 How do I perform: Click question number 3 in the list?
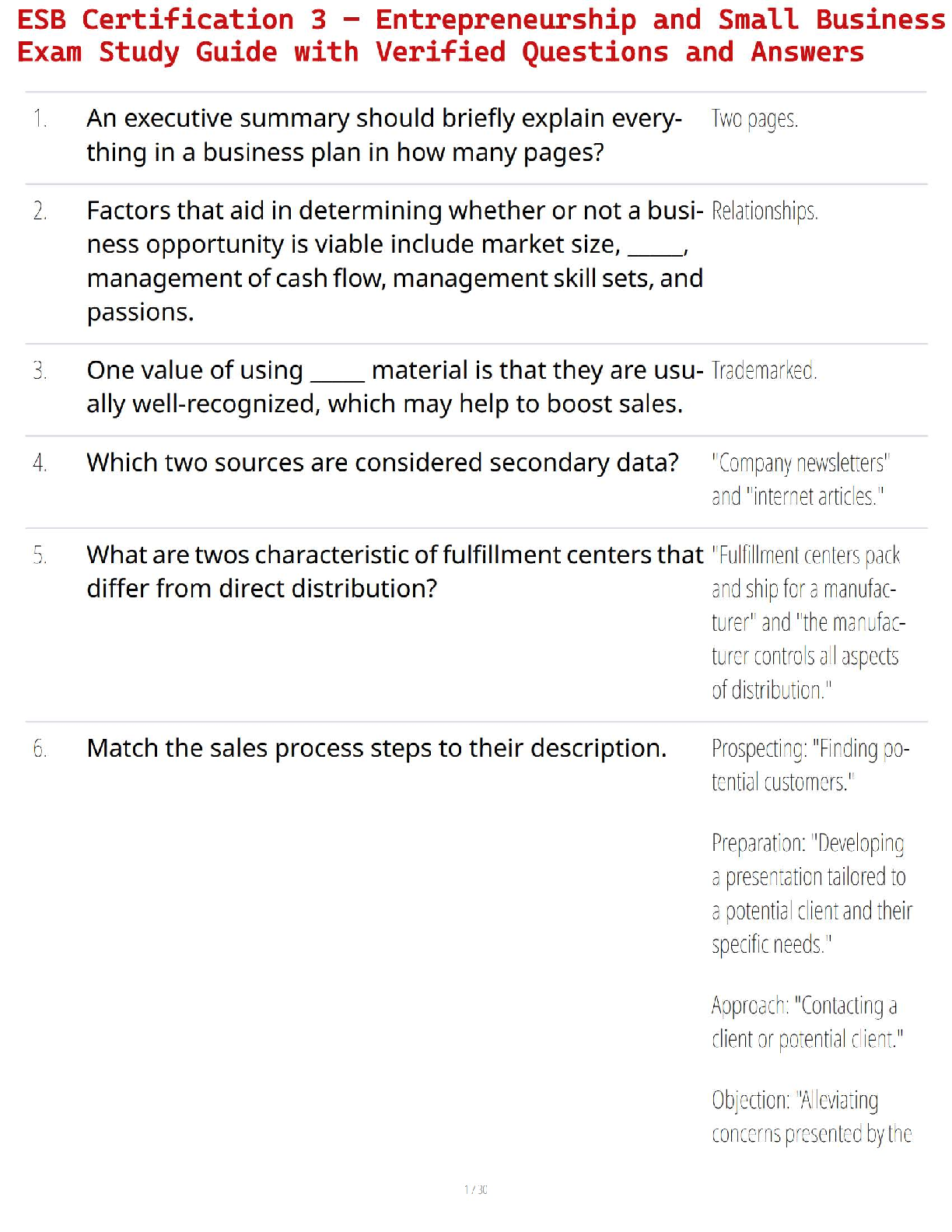click(40, 370)
